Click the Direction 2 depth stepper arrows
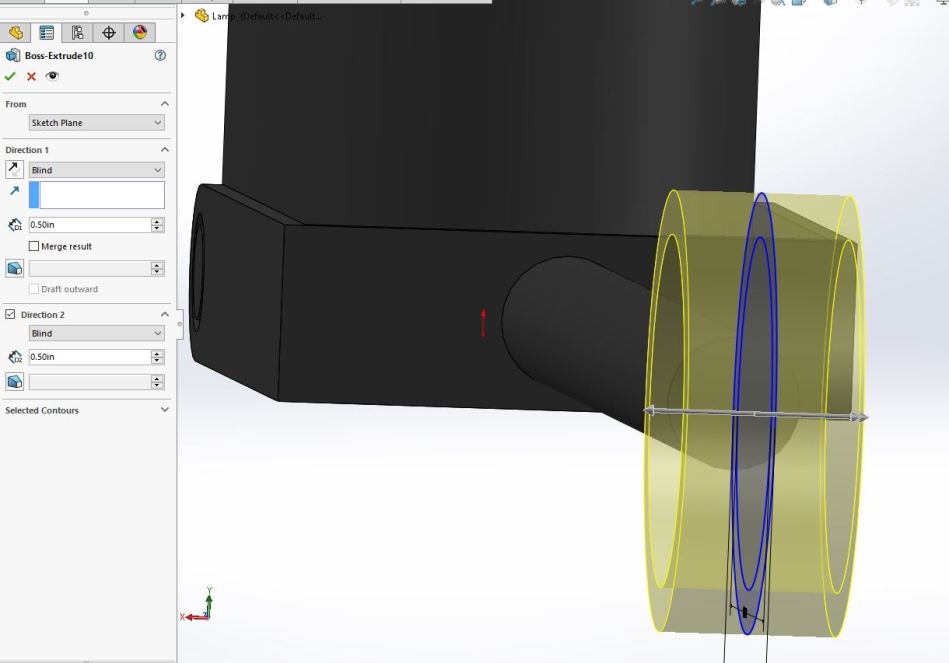This screenshot has width=949, height=663. click(x=157, y=357)
